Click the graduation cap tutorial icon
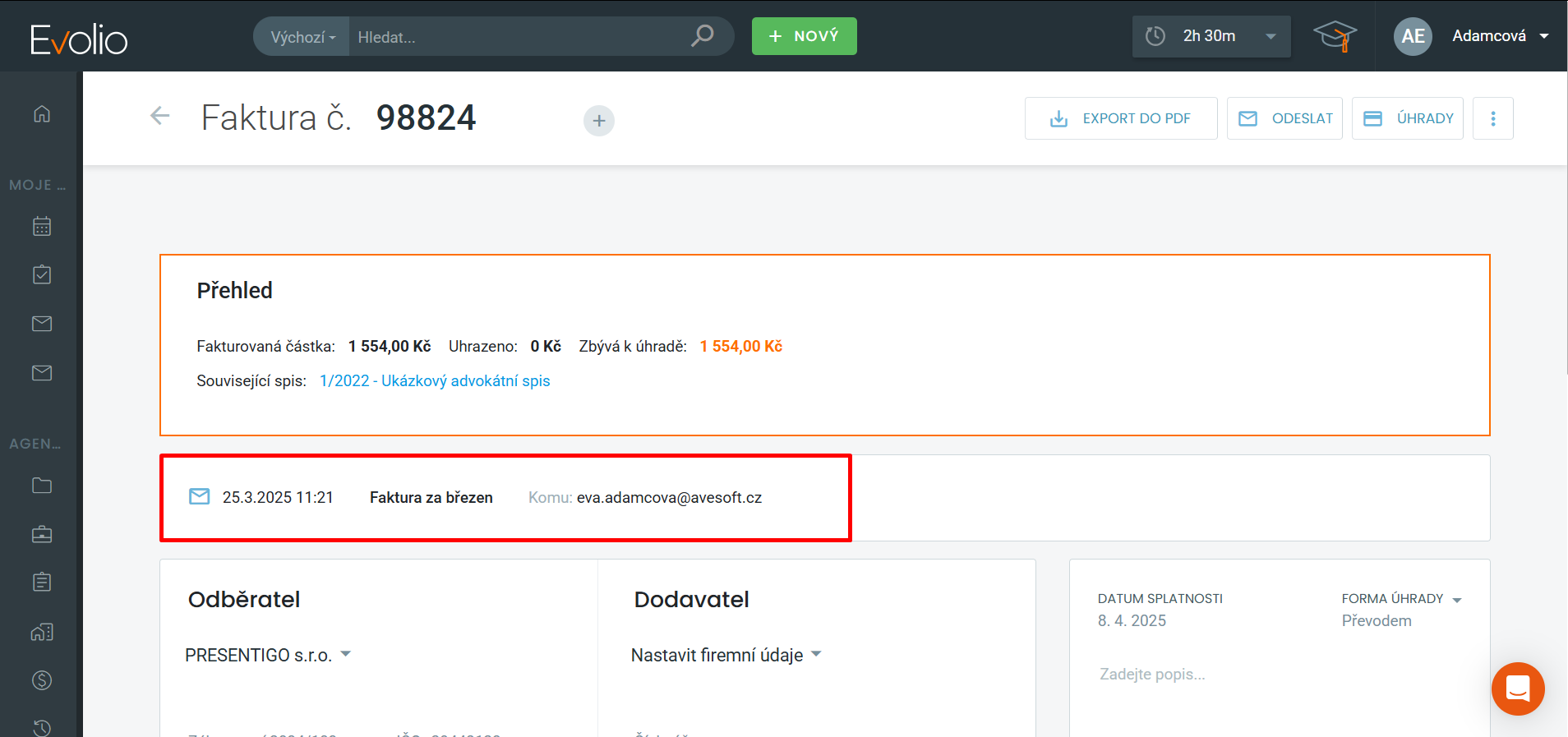This screenshot has width=1568, height=737. coord(1334,36)
